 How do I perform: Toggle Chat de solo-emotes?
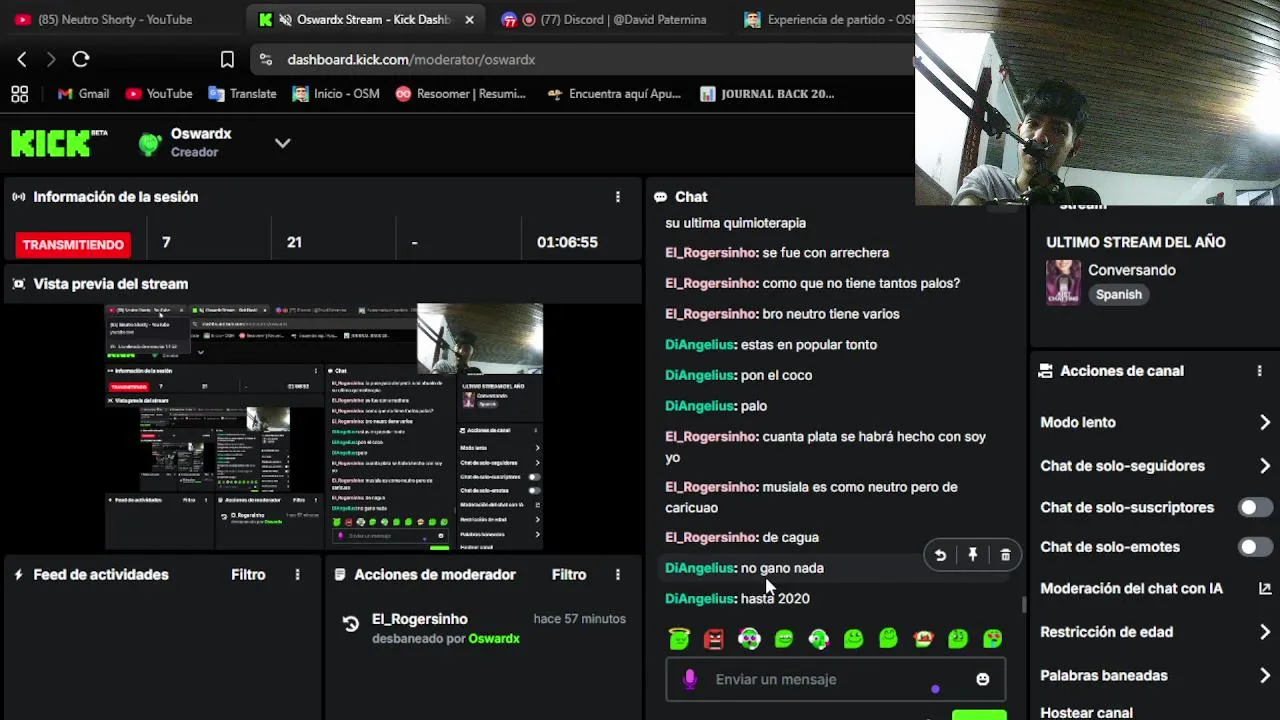click(x=1254, y=547)
